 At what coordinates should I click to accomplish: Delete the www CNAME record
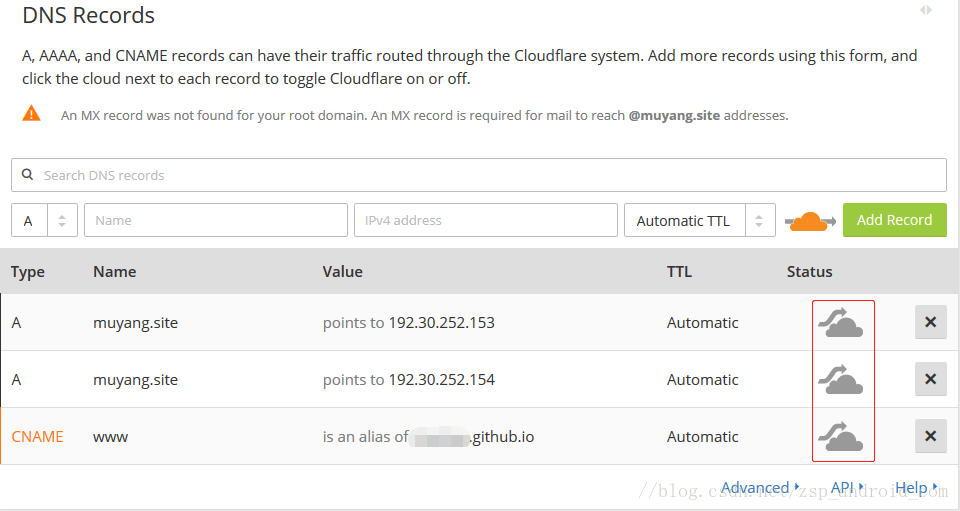pos(930,437)
